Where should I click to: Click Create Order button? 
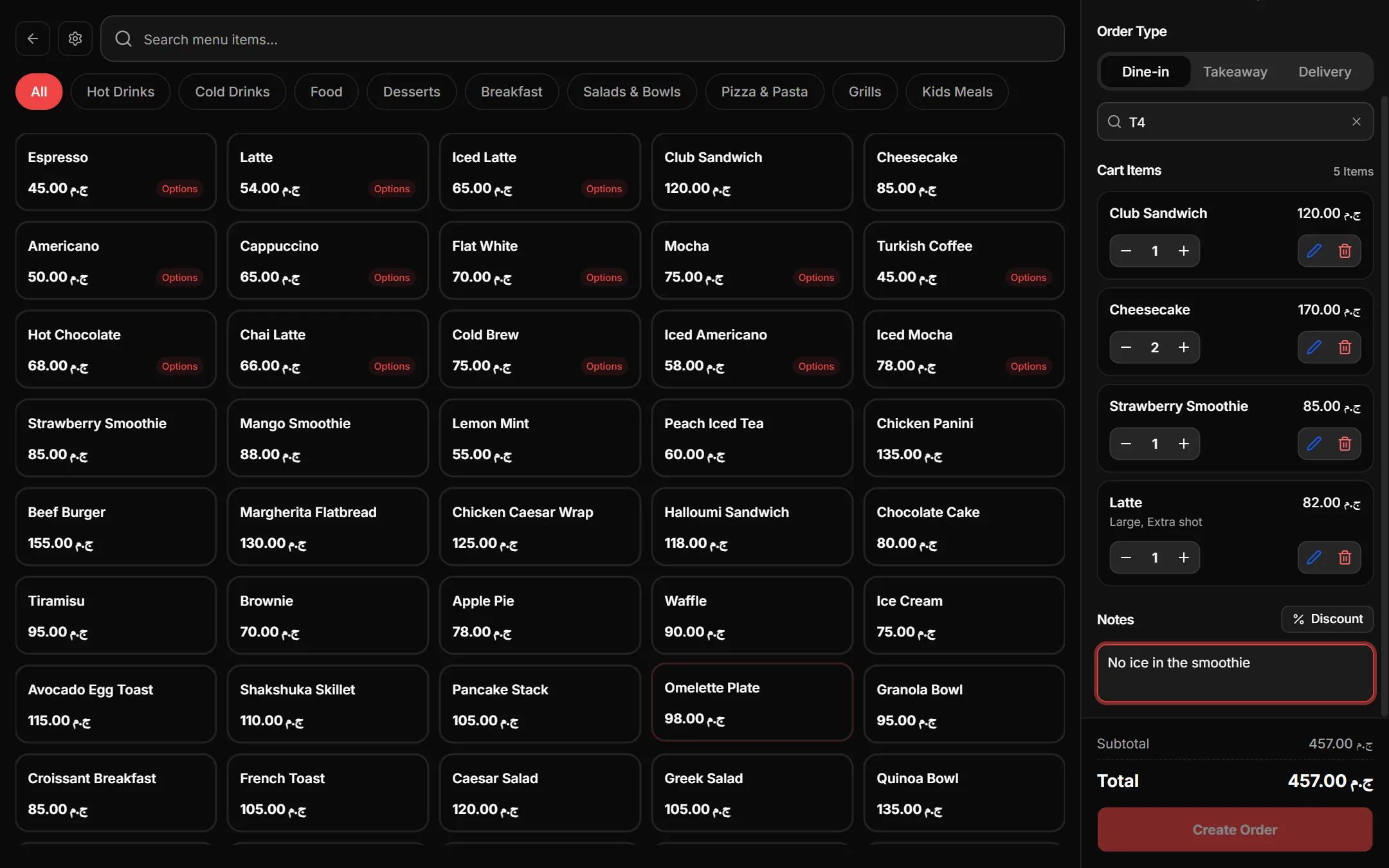point(1235,829)
